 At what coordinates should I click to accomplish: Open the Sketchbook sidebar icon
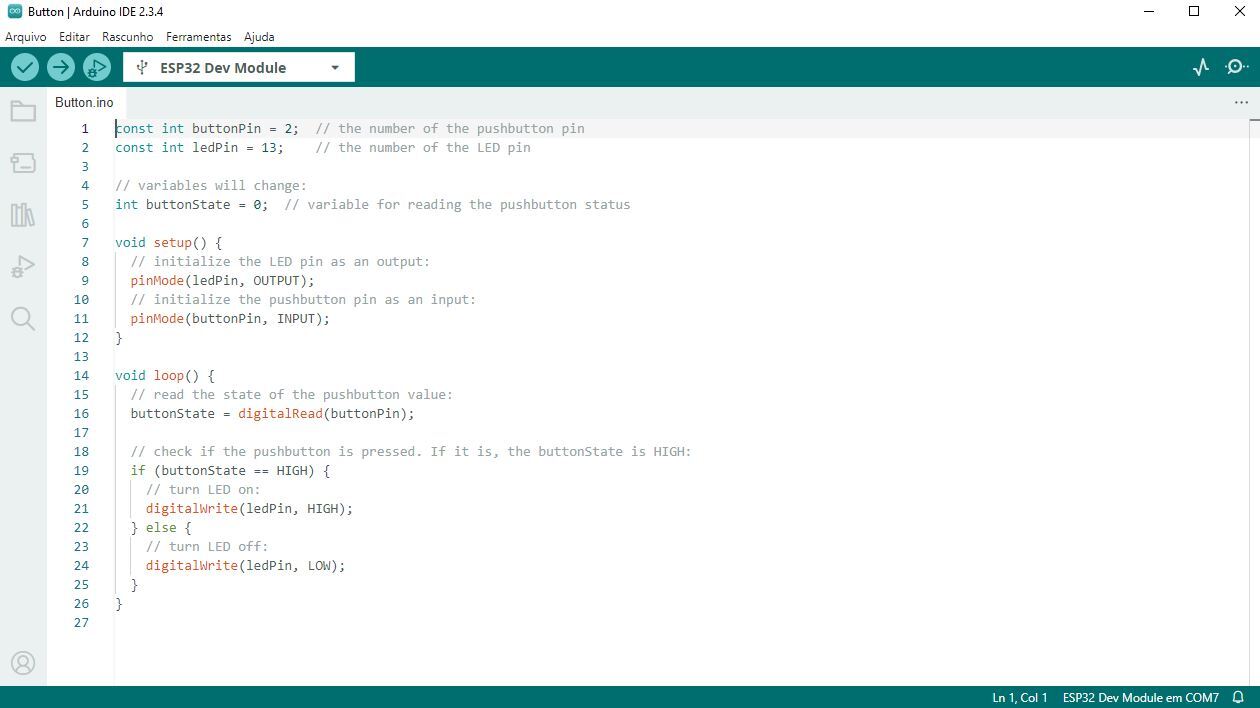22,111
